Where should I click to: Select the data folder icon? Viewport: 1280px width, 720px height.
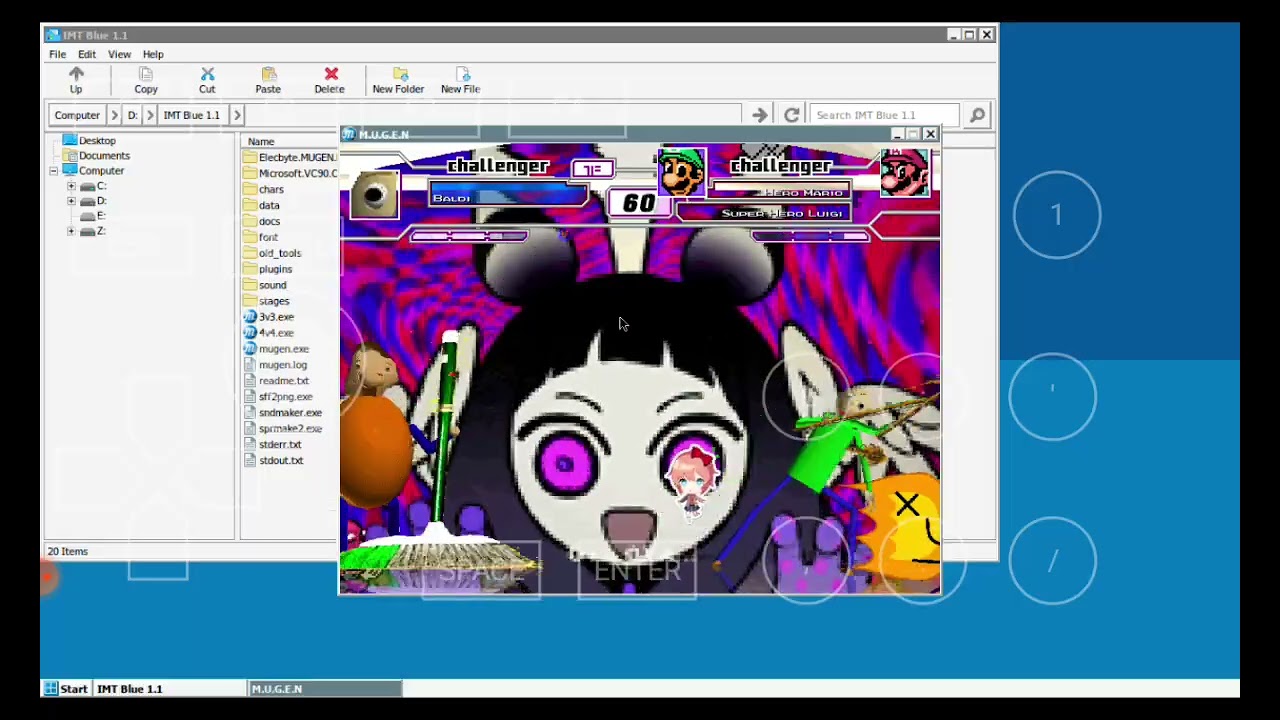[250, 205]
